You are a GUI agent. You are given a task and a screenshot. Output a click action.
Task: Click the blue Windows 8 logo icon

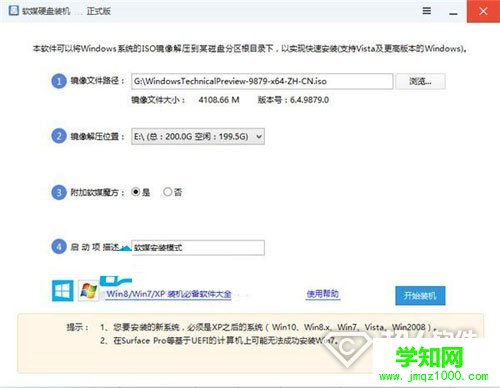[x=63, y=291]
